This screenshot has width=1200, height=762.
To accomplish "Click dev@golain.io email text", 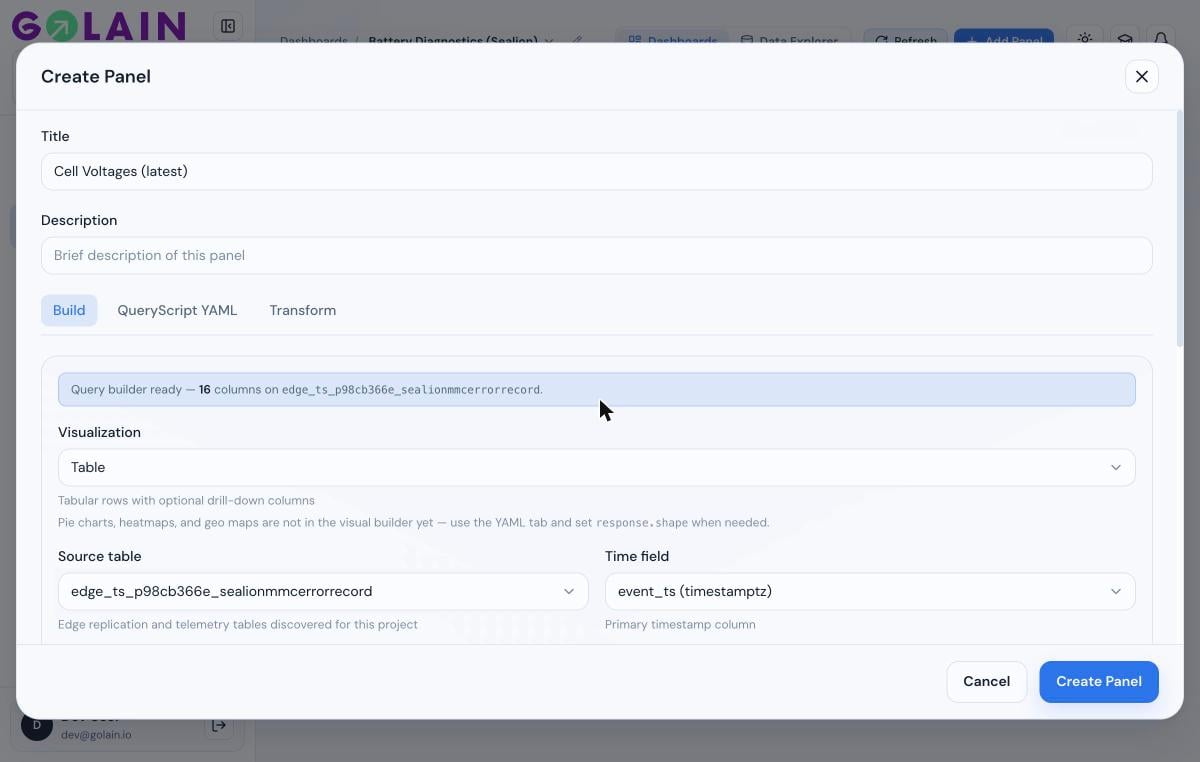I will pos(96,734).
